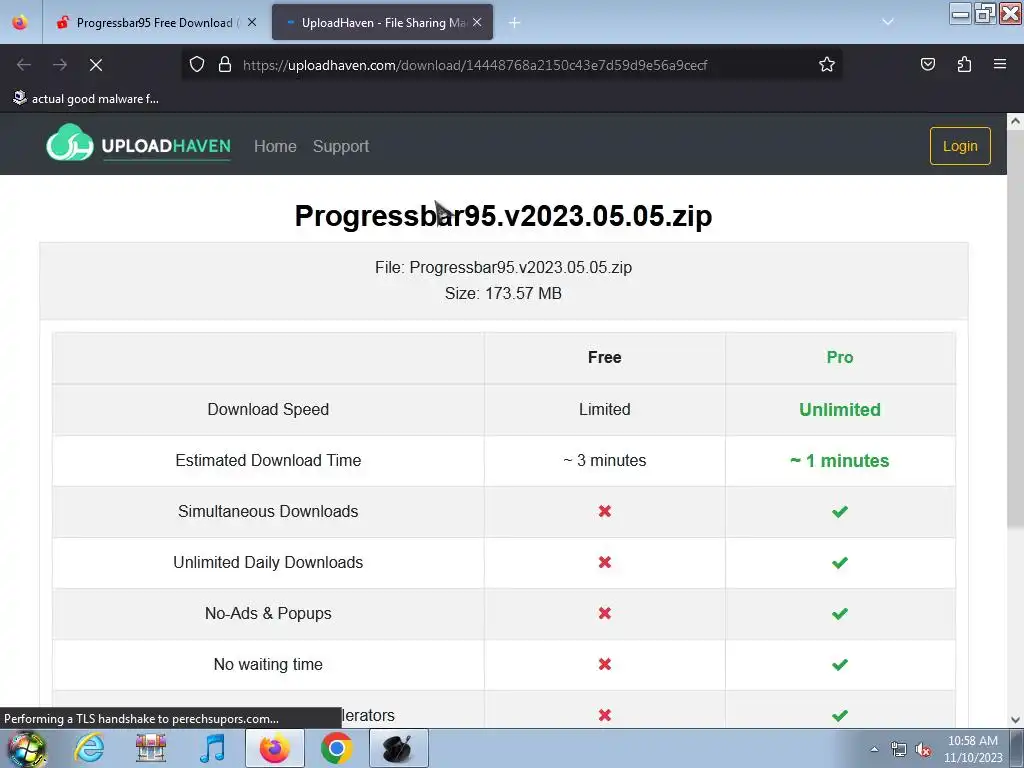Save to Pocket icon in toolbar
This screenshot has width=1024, height=768.
click(928, 64)
